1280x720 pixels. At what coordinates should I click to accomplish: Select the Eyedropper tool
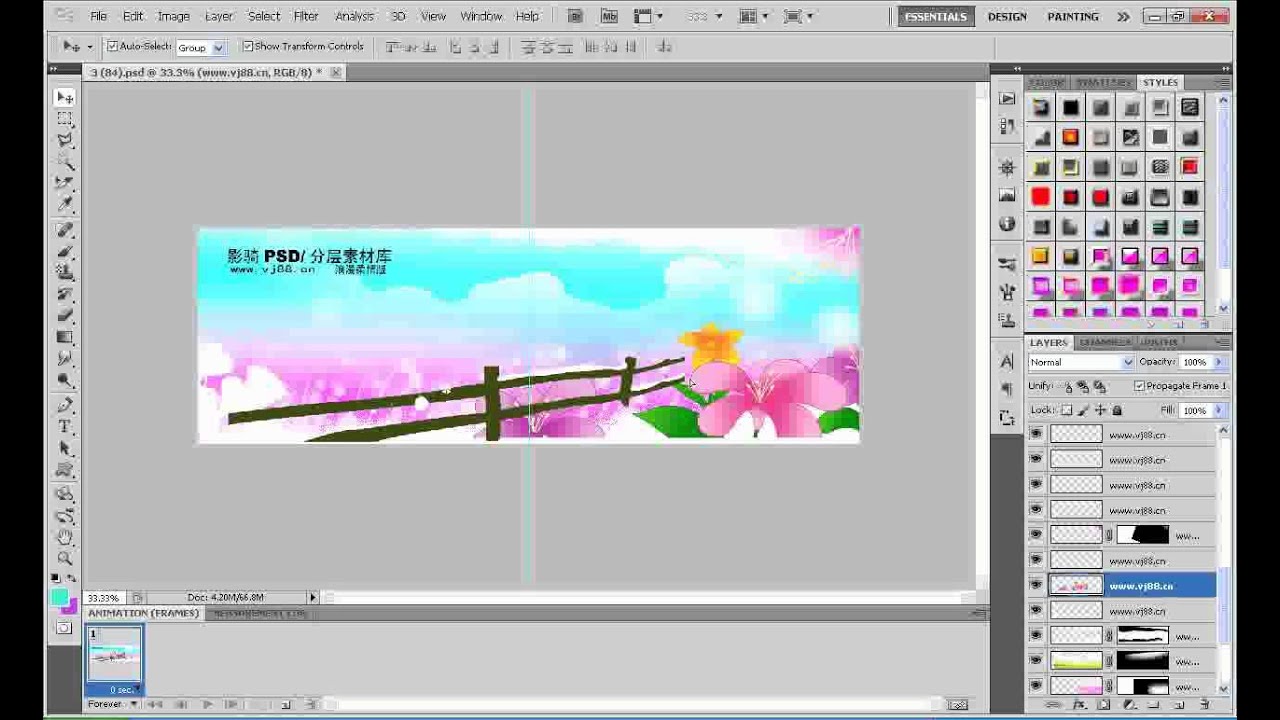click(x=64, y=204)
